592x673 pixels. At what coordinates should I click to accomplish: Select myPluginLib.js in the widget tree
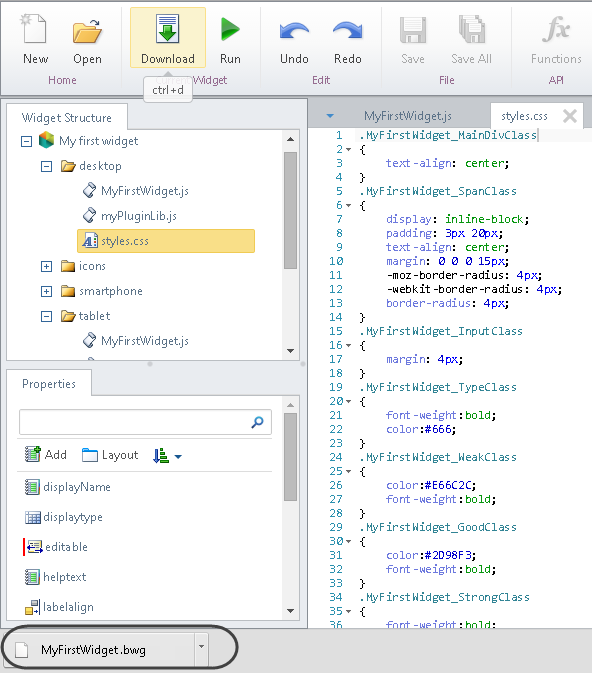point(139,216)
